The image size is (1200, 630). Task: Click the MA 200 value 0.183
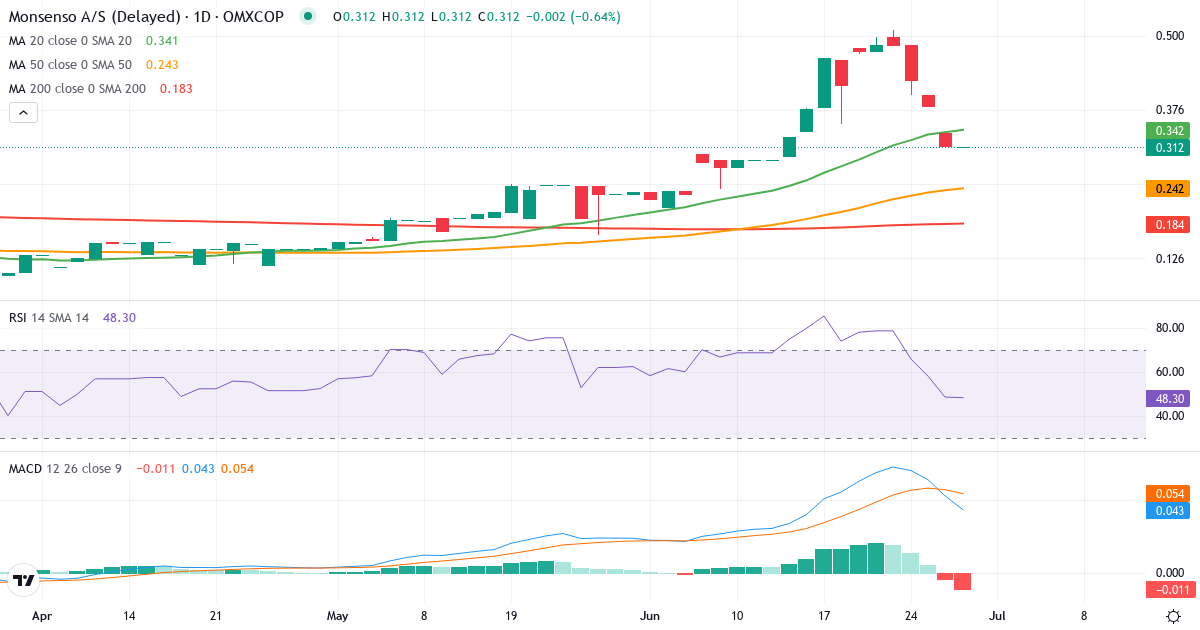click(x=175, y=89)
